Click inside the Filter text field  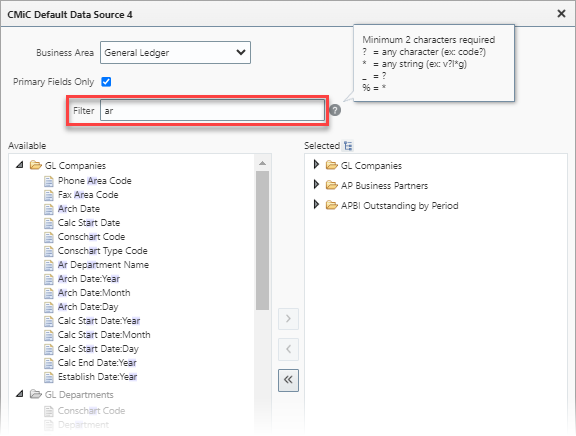coord(212,111)
